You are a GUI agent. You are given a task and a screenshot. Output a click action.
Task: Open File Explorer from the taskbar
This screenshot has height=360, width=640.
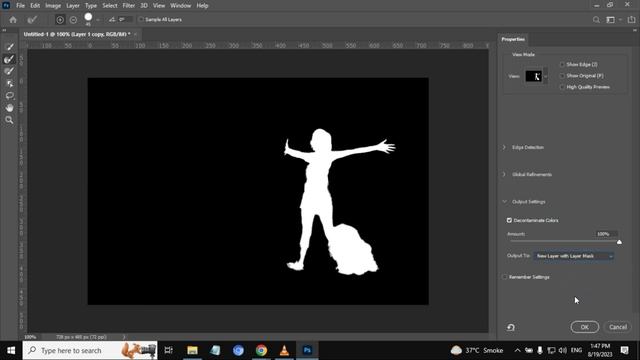[192, 350]
